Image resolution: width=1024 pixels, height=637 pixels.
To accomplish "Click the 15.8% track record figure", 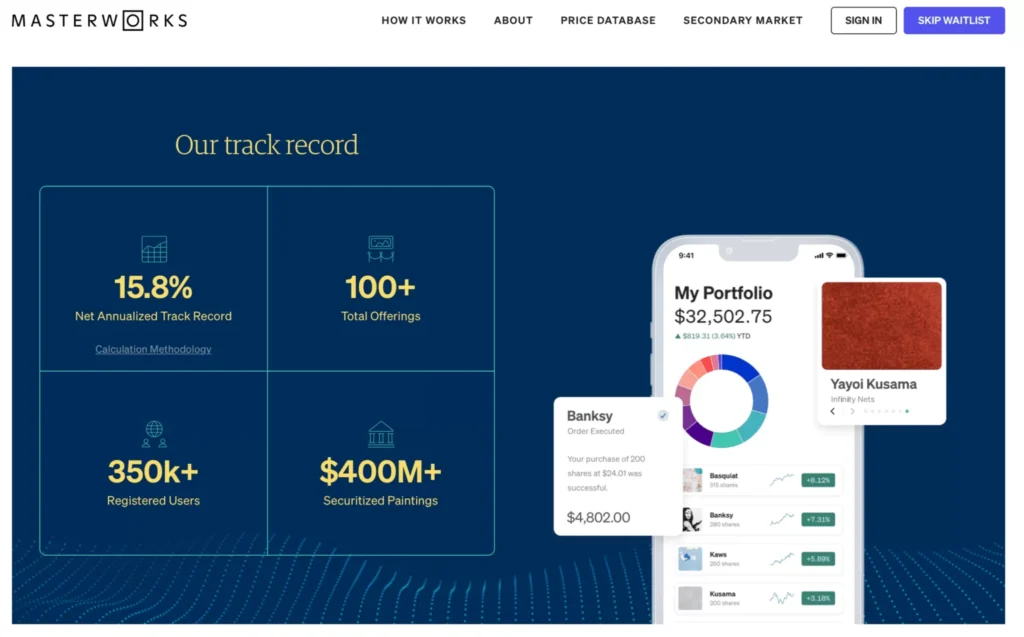I will click(x=153, y=287).
